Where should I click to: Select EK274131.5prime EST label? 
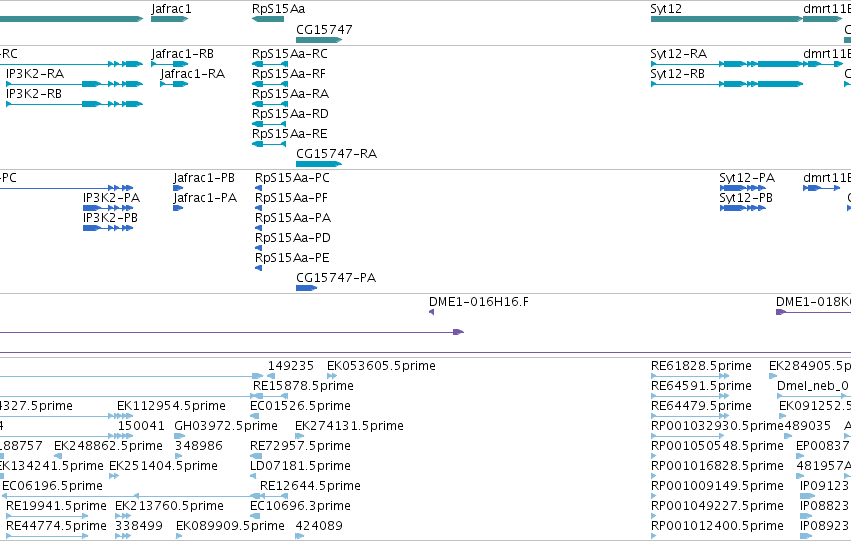coord(349,427)
